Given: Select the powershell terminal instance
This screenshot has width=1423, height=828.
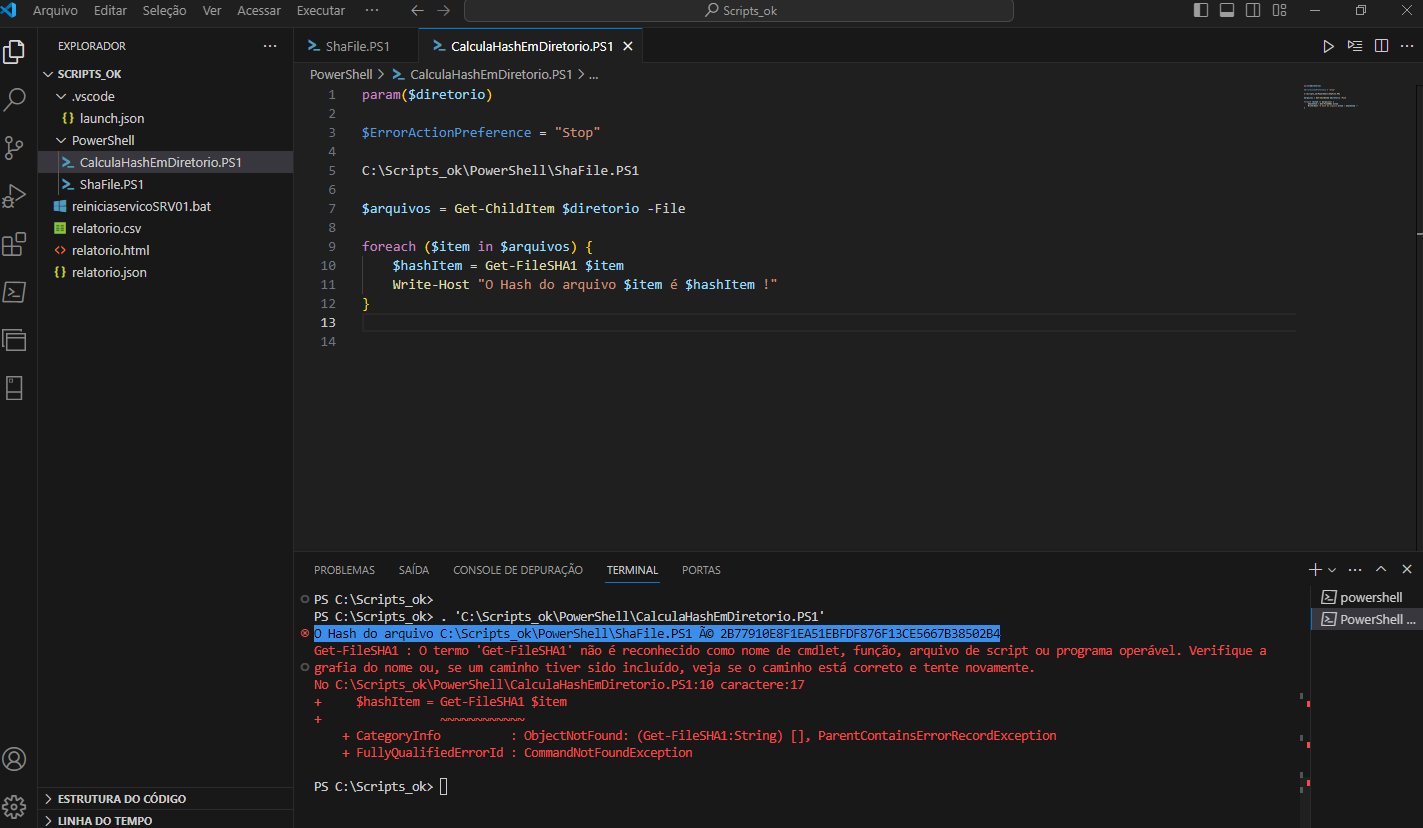Looking at the screenshot, I should (x=1365, y=597).
